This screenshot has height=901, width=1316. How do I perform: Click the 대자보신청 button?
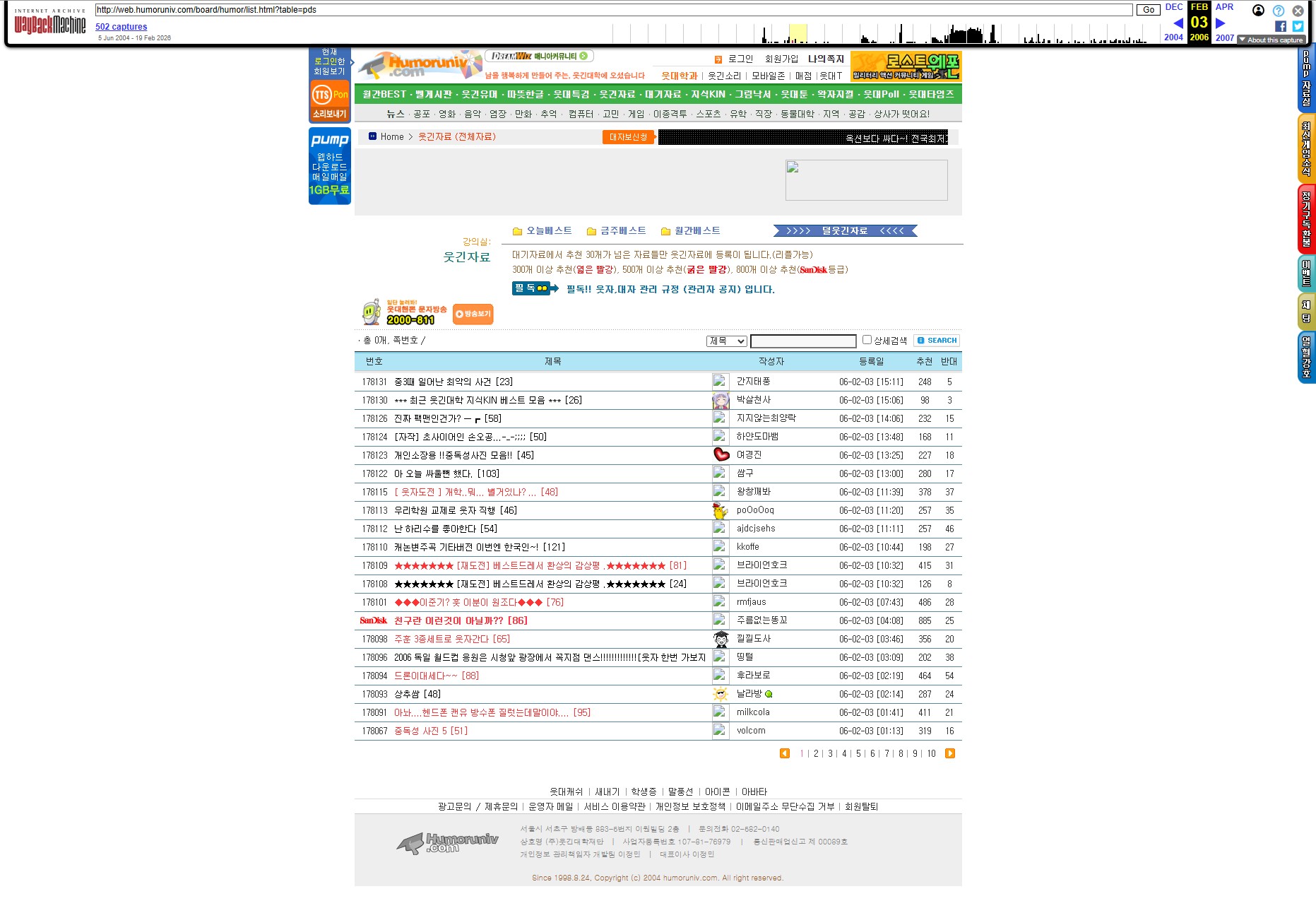[x=629, y=137]
